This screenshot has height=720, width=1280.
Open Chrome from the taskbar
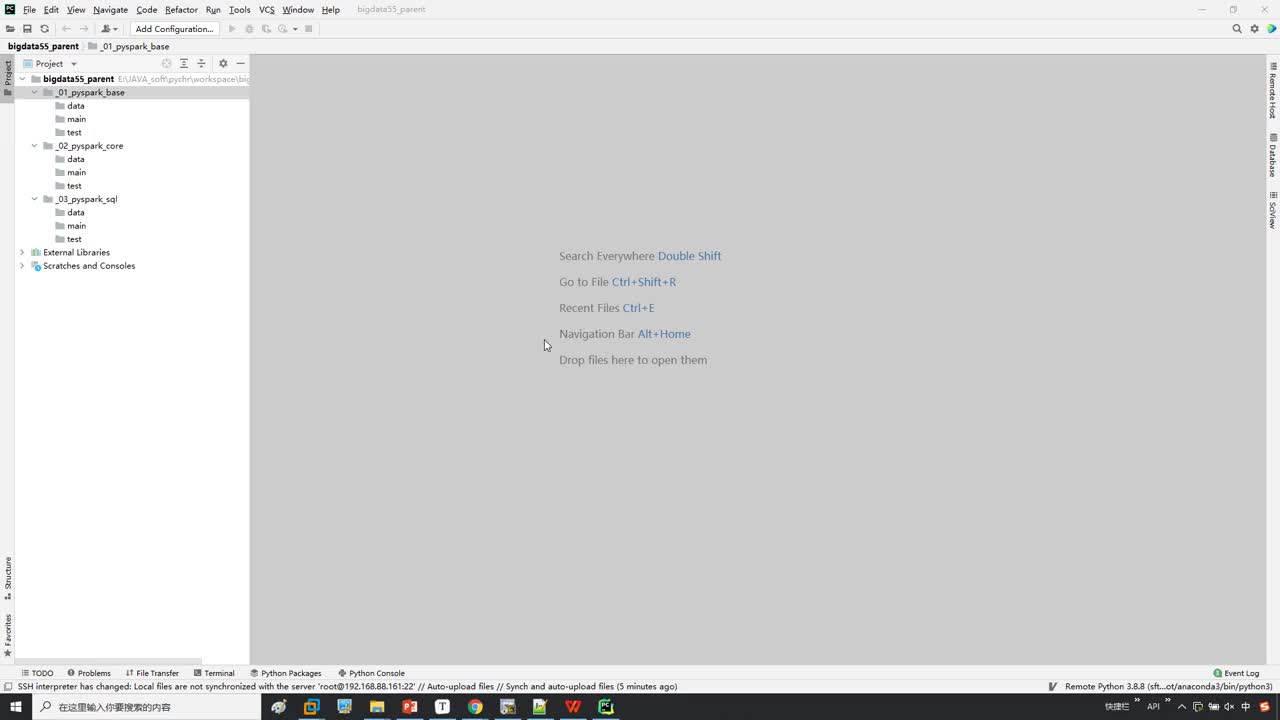[x=475, y=706]
